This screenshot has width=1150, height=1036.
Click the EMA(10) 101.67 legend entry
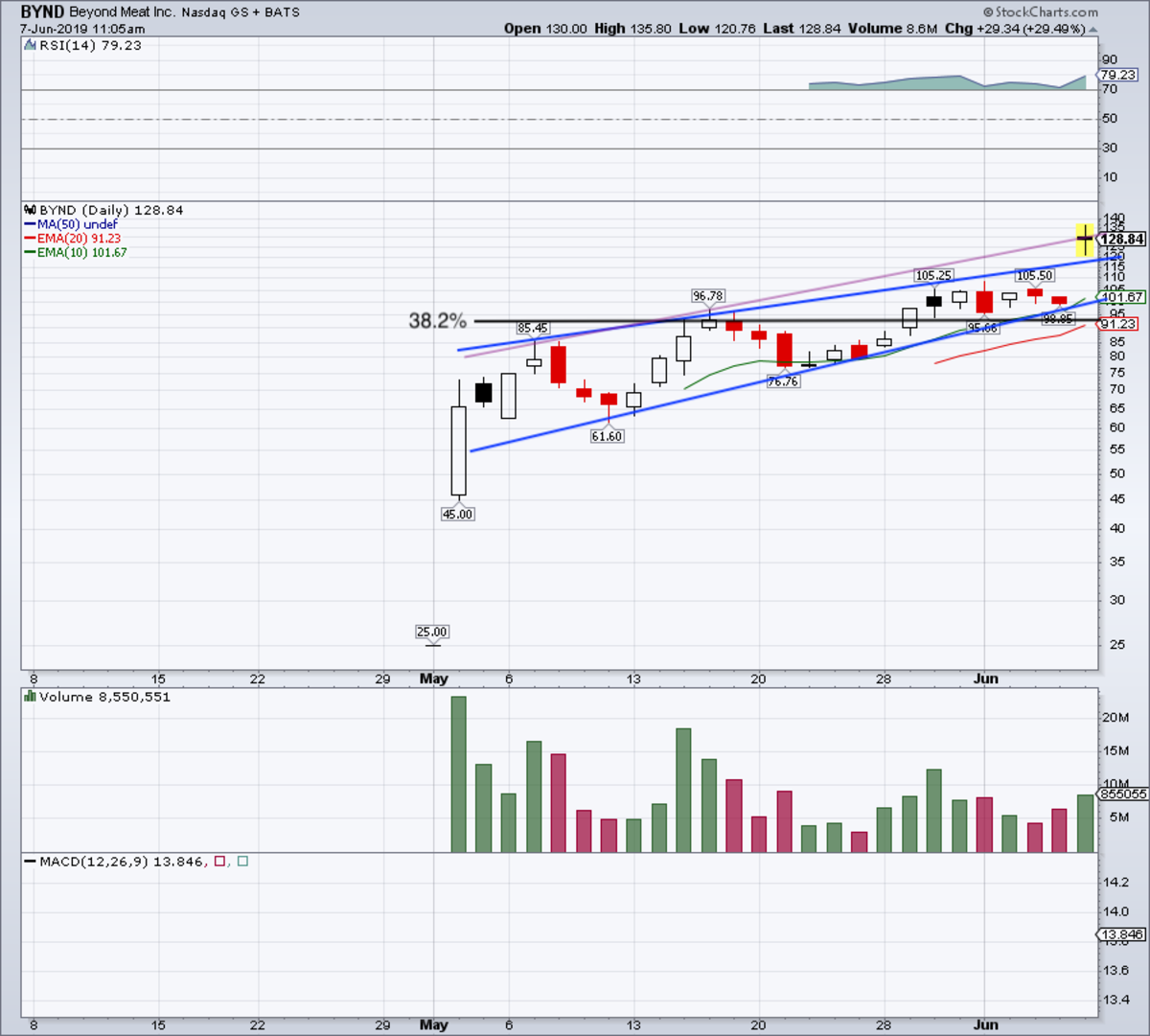(76, 253)
